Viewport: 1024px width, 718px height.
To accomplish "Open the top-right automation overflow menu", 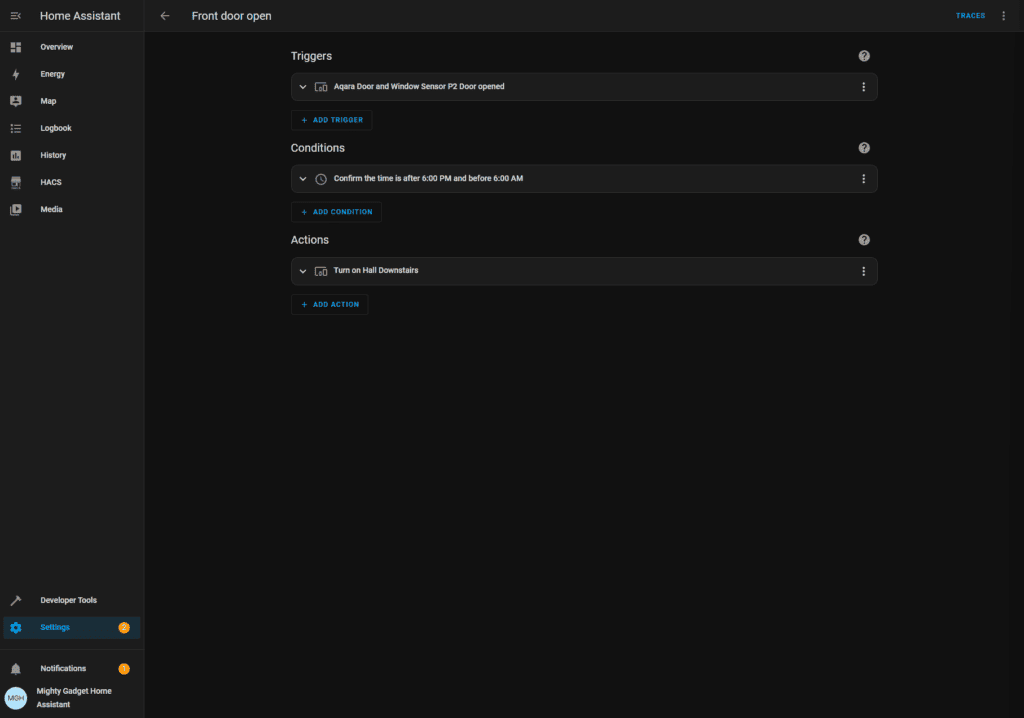I will pos(1004,16).
